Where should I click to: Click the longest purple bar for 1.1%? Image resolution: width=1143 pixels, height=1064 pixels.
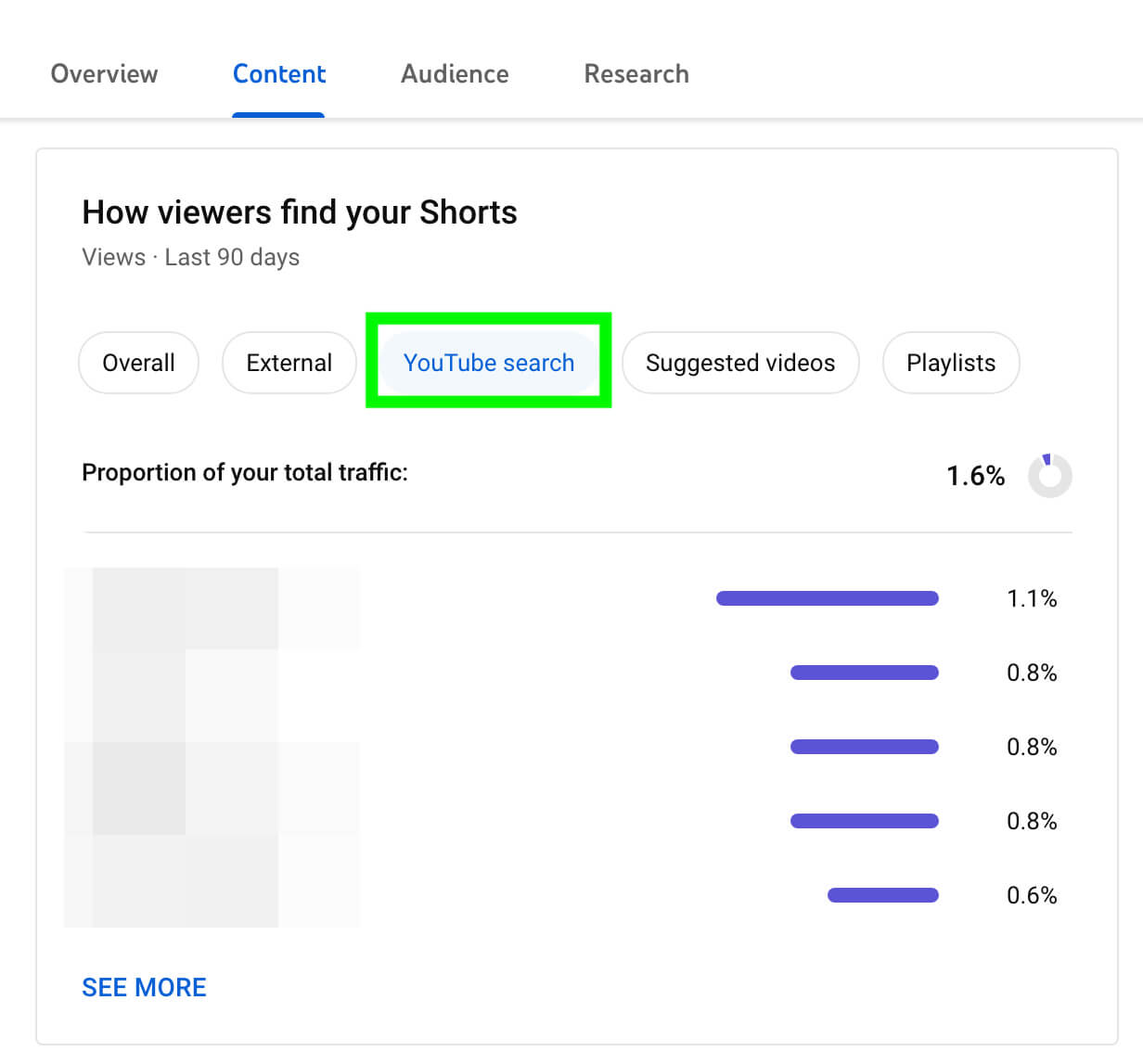click(x=827, y=598)
